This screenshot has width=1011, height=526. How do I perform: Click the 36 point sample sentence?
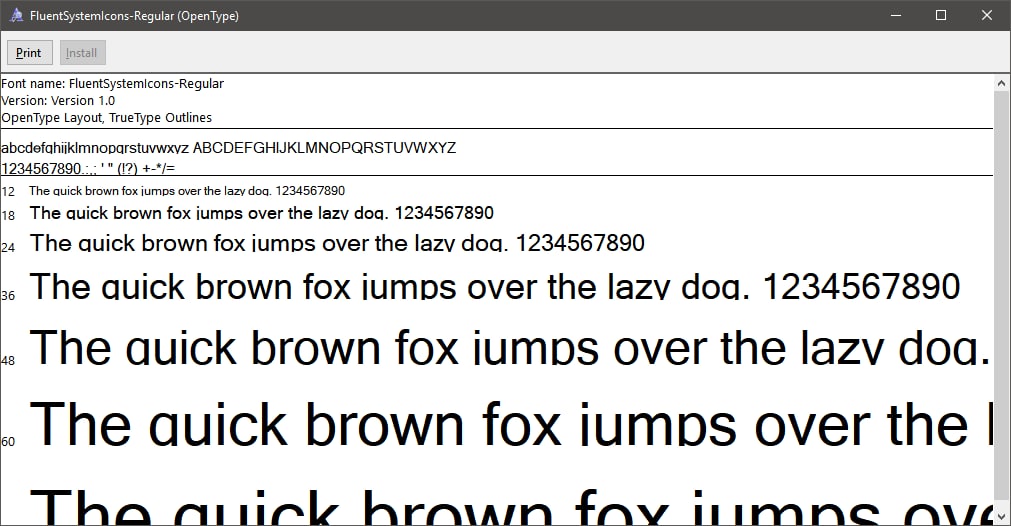495,286
